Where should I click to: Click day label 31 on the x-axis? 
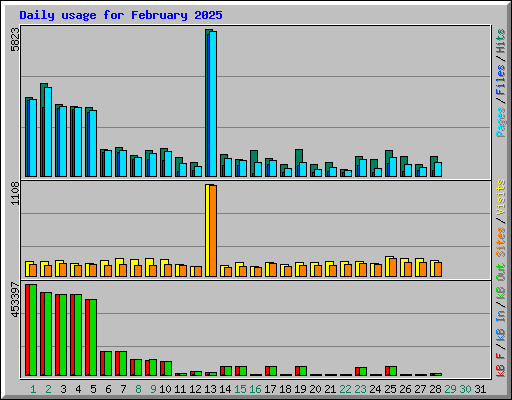(x=480, y=389)
